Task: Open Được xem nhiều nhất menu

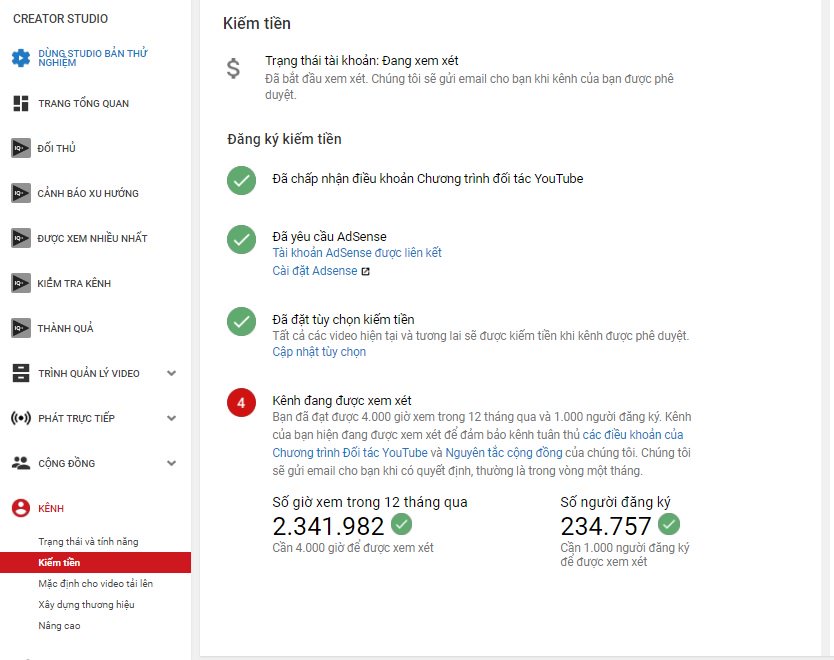Action: pyautogui.click(x=92, y=238)
